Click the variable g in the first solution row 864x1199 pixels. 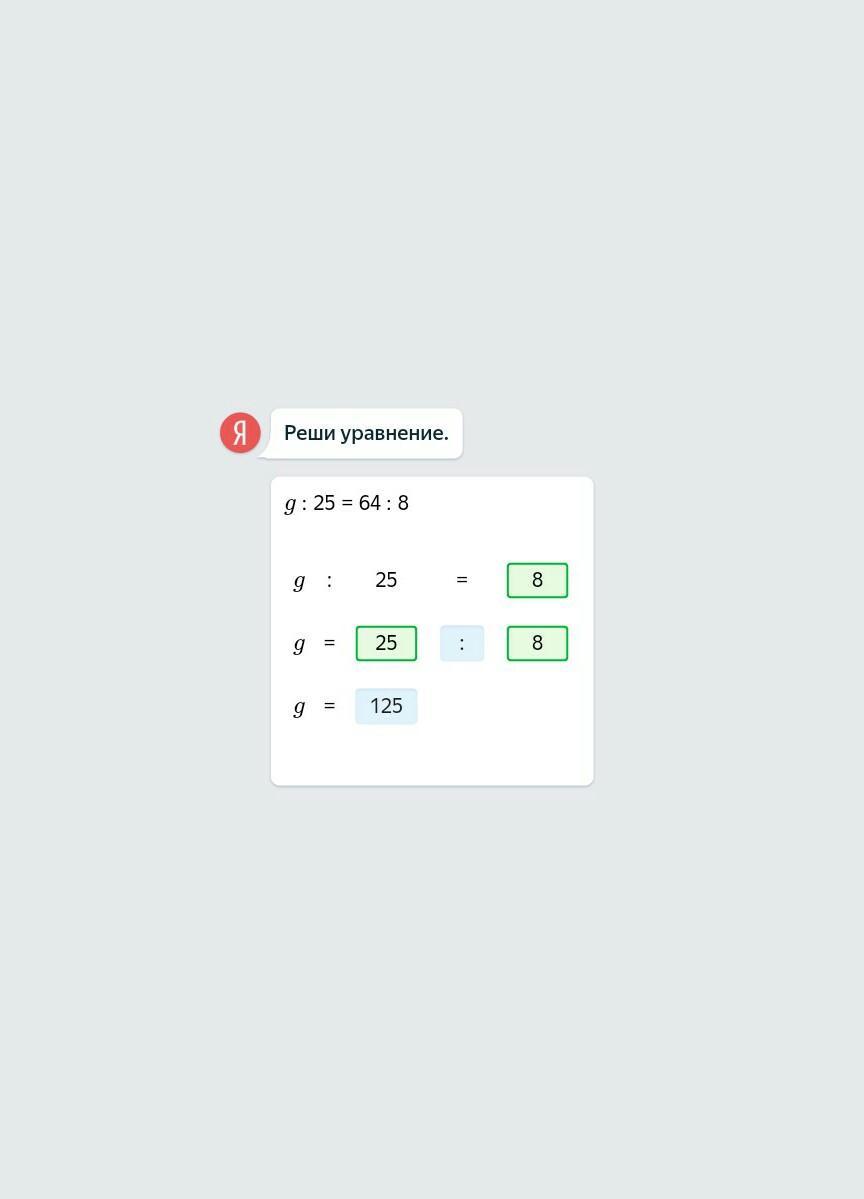tap(299, 581)
